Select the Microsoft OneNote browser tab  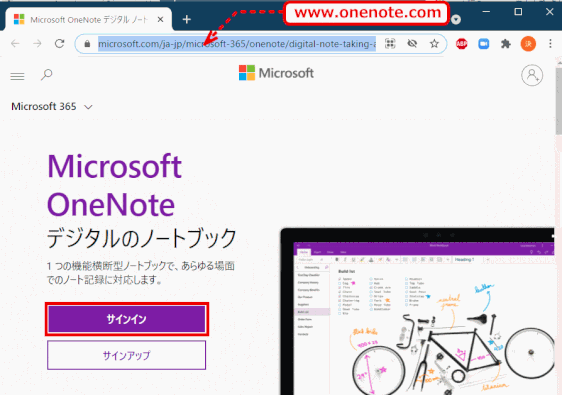click(89, 19)
